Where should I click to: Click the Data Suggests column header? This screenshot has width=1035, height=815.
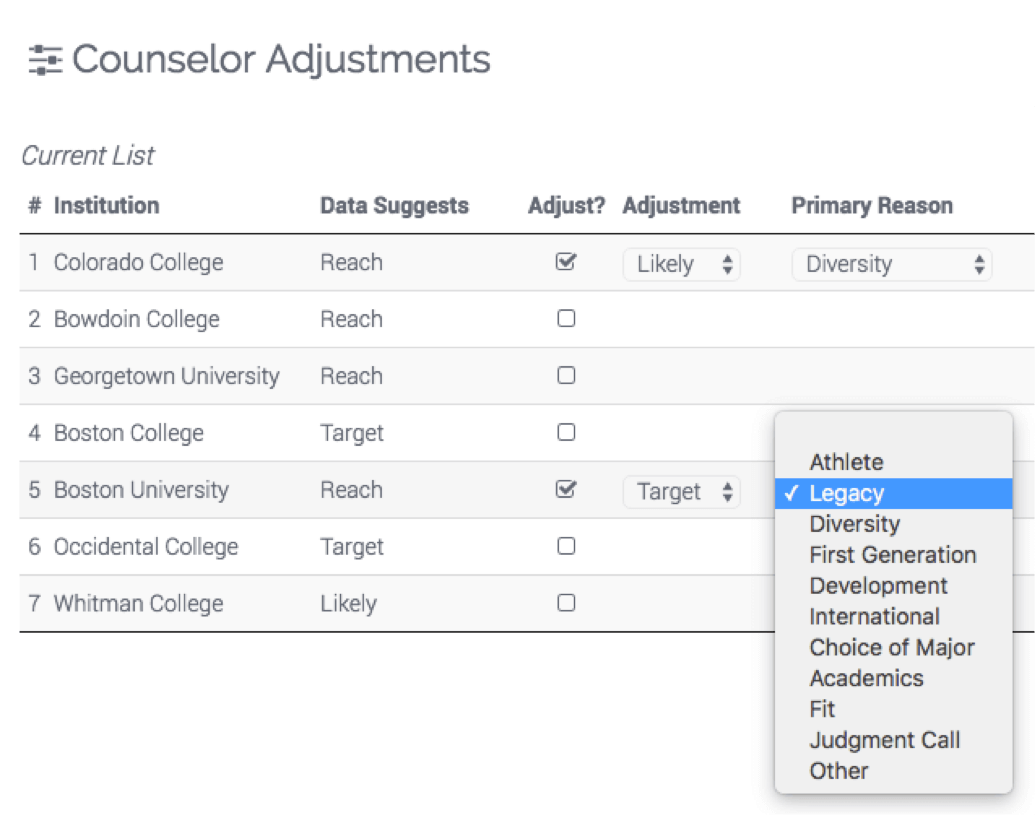(394, 205)
